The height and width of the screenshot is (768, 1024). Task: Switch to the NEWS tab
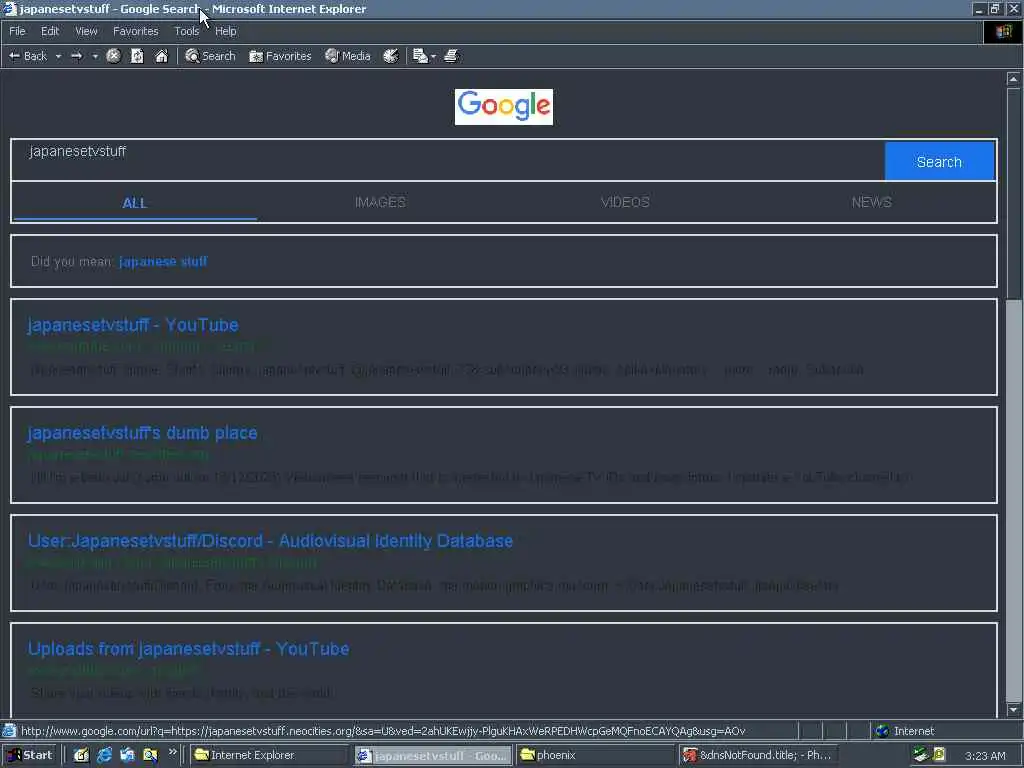[871, 202]
